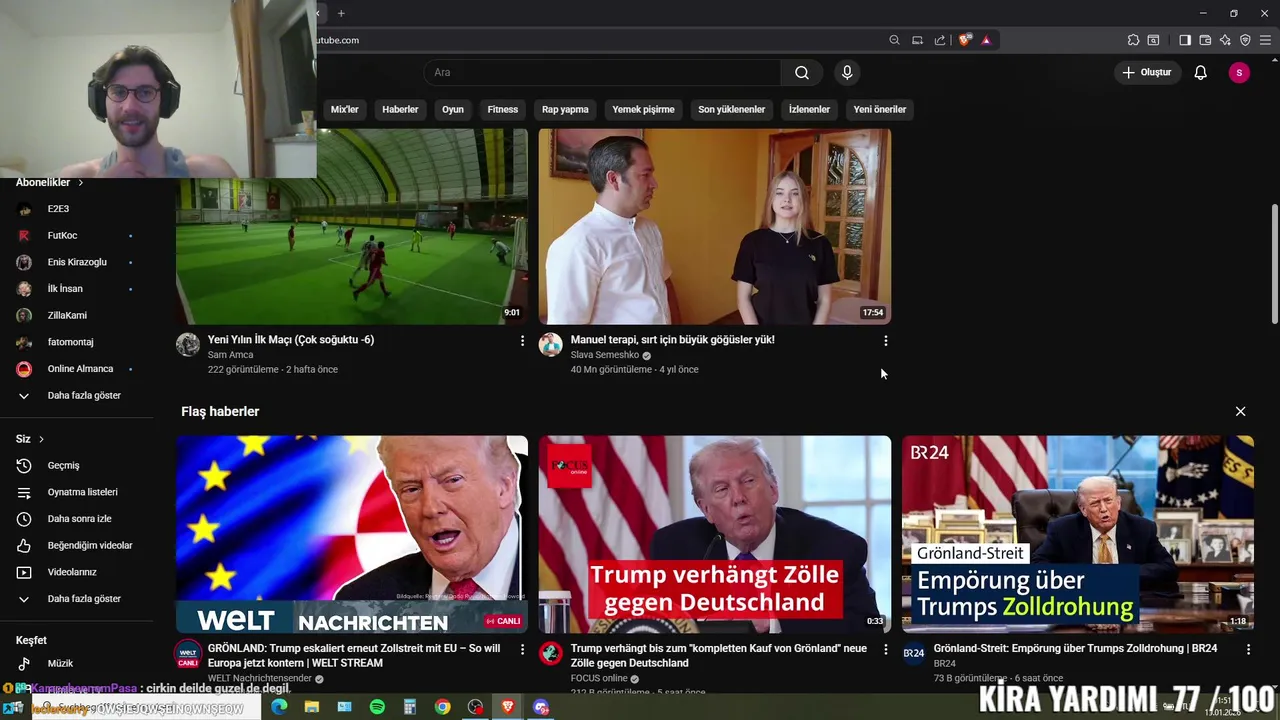Select the İzlenenler filter chip
This screenshot has width=1280, height=720.
pos(809,109)
